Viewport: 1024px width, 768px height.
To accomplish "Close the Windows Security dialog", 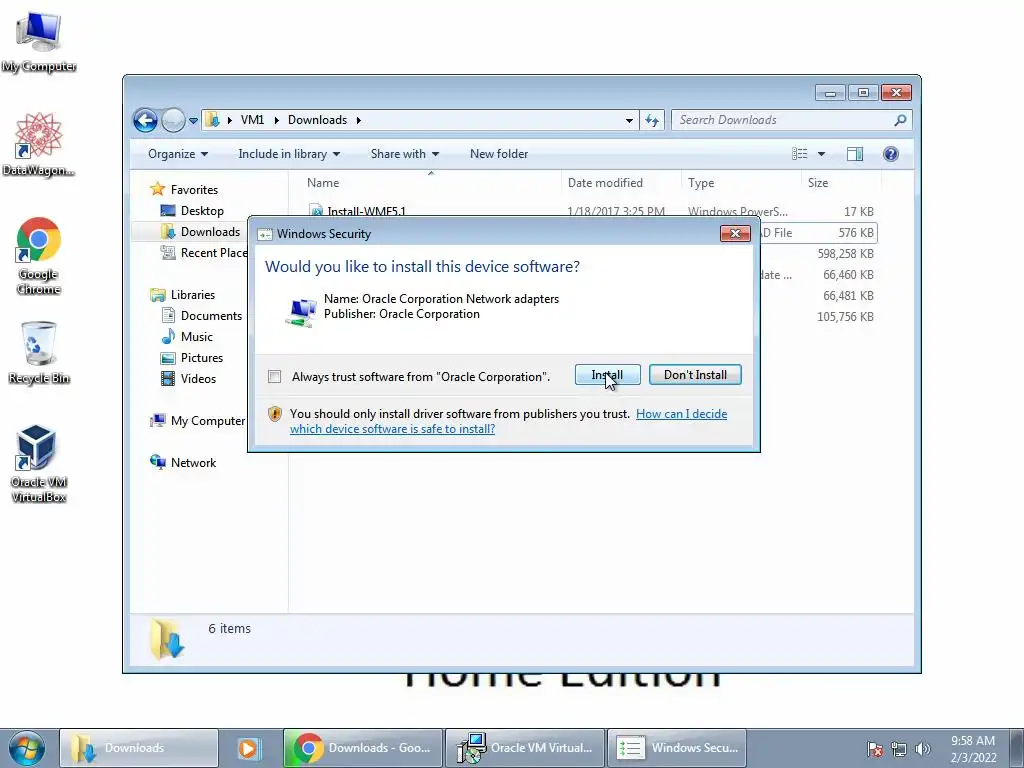I will click(735, 234).
